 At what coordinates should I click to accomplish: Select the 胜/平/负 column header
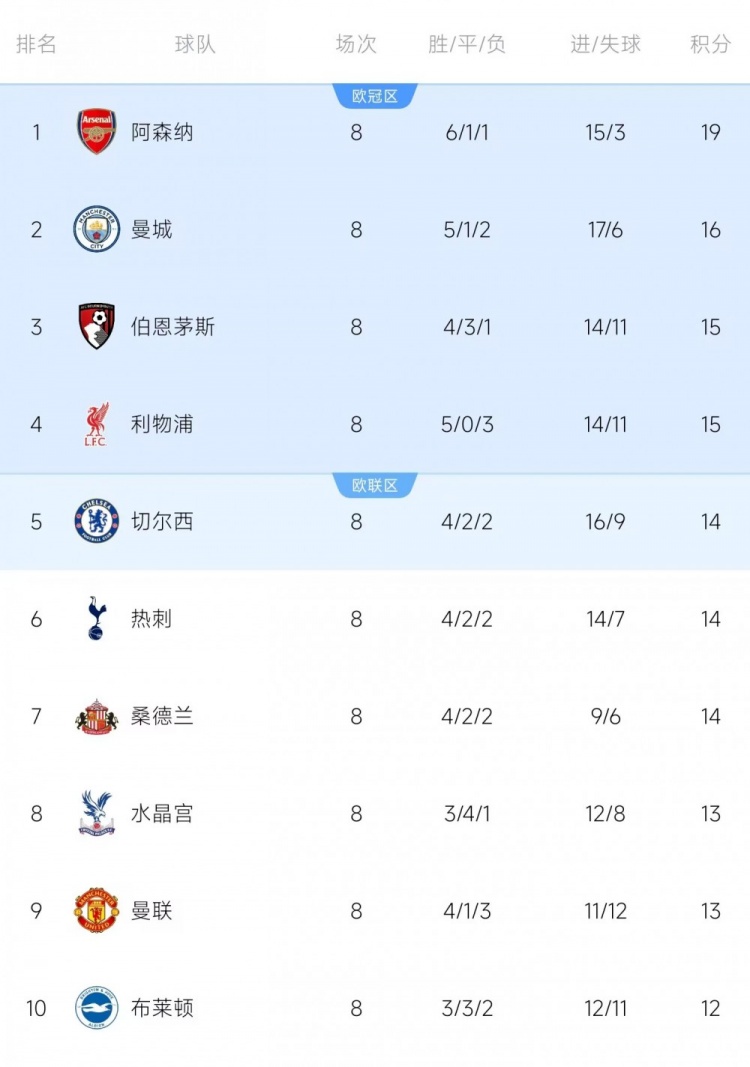coord(467,44)
